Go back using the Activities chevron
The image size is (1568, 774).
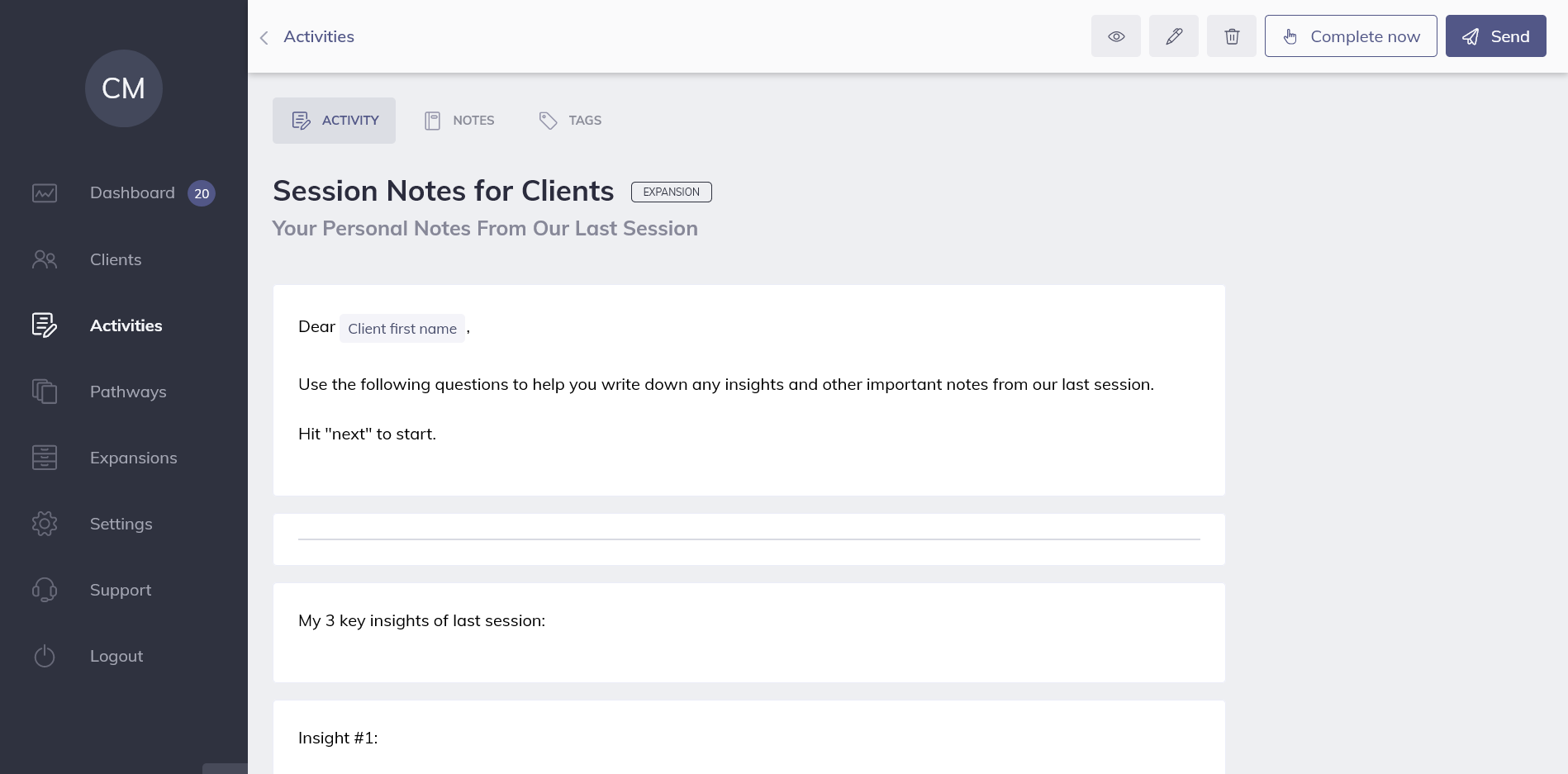pos(264,37)
